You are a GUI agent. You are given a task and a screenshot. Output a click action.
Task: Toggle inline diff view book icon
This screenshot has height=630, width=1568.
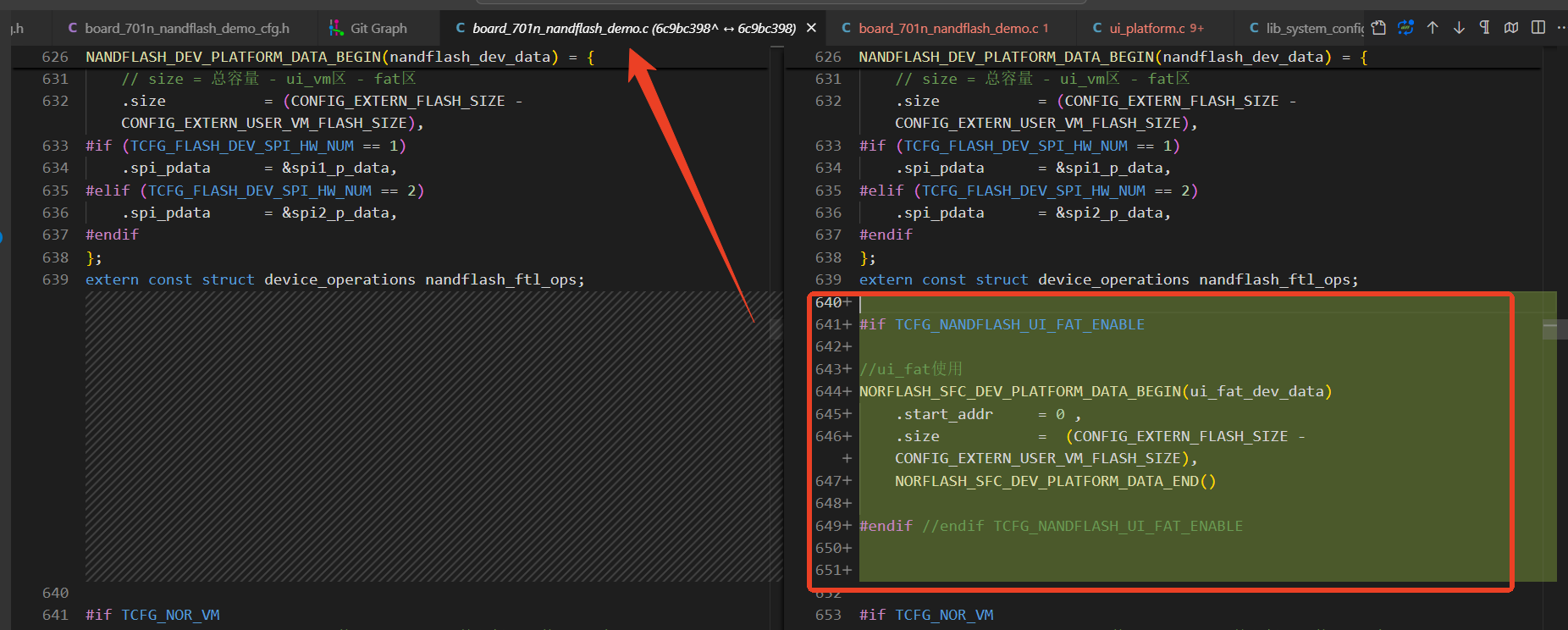(x=1511, y=28)
